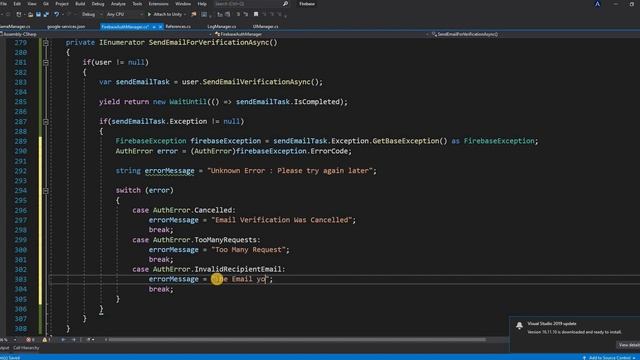Collapse the if block at line 281
Viewport: 640px width, 360px height.
pos(46,62)
